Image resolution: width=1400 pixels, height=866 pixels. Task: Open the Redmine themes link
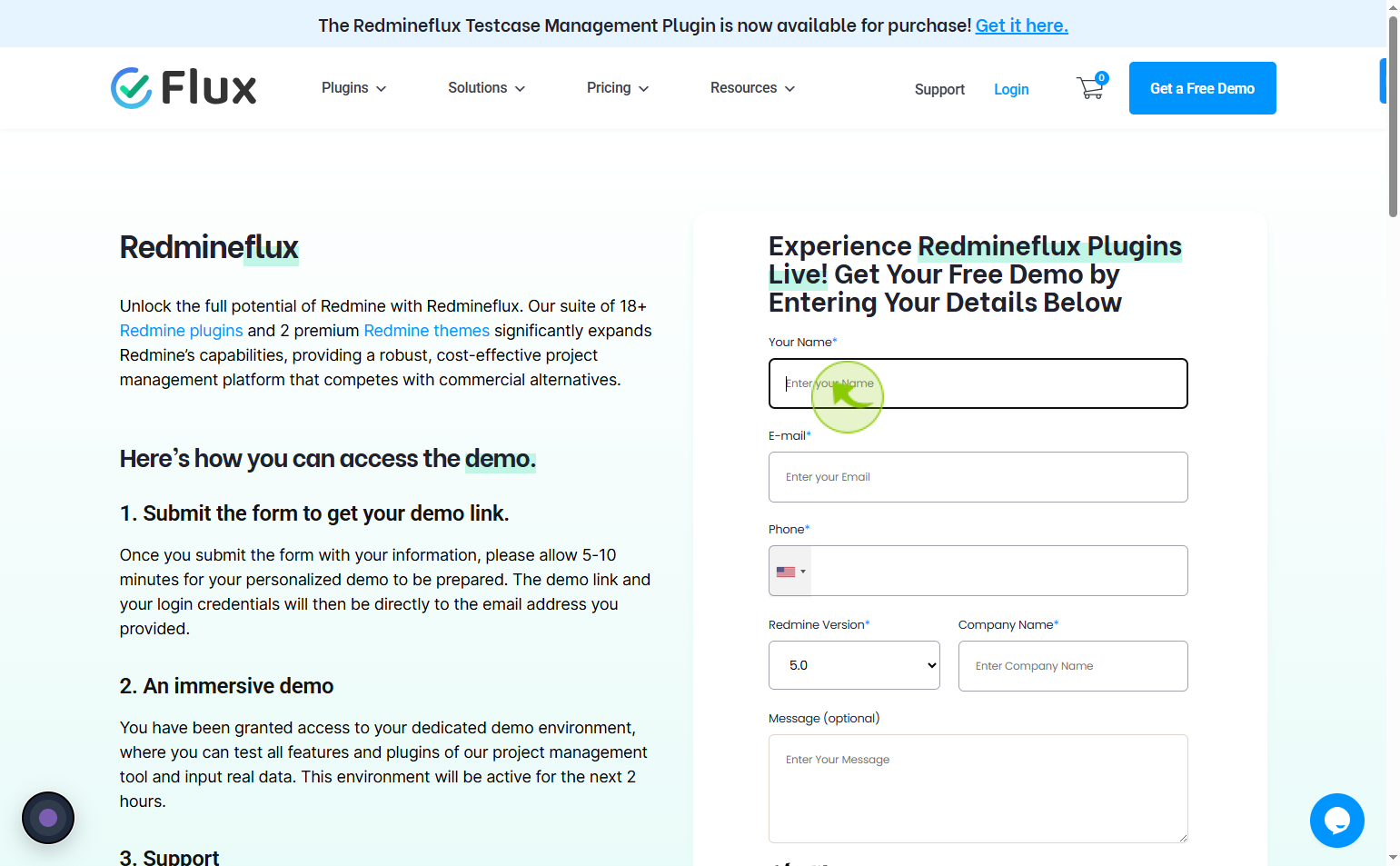427,331
